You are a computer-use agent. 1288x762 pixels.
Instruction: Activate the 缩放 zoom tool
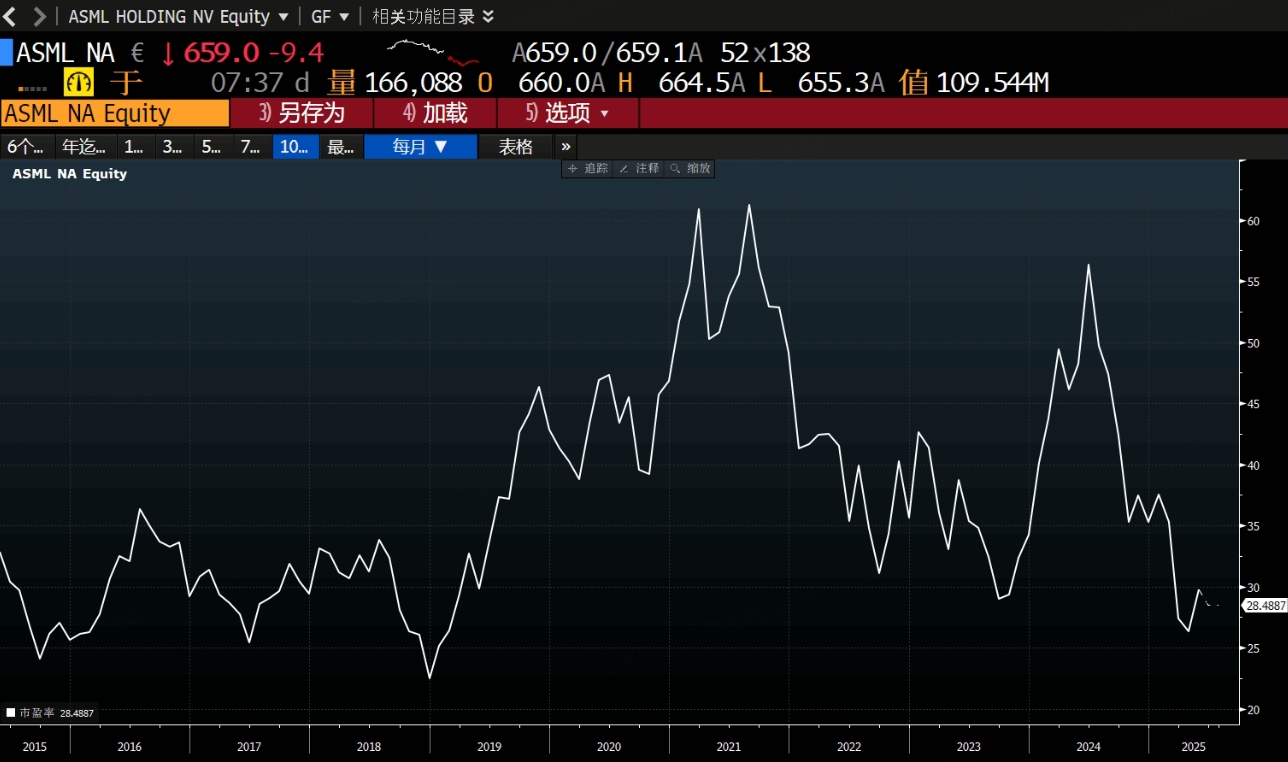[x=690, y=168]
